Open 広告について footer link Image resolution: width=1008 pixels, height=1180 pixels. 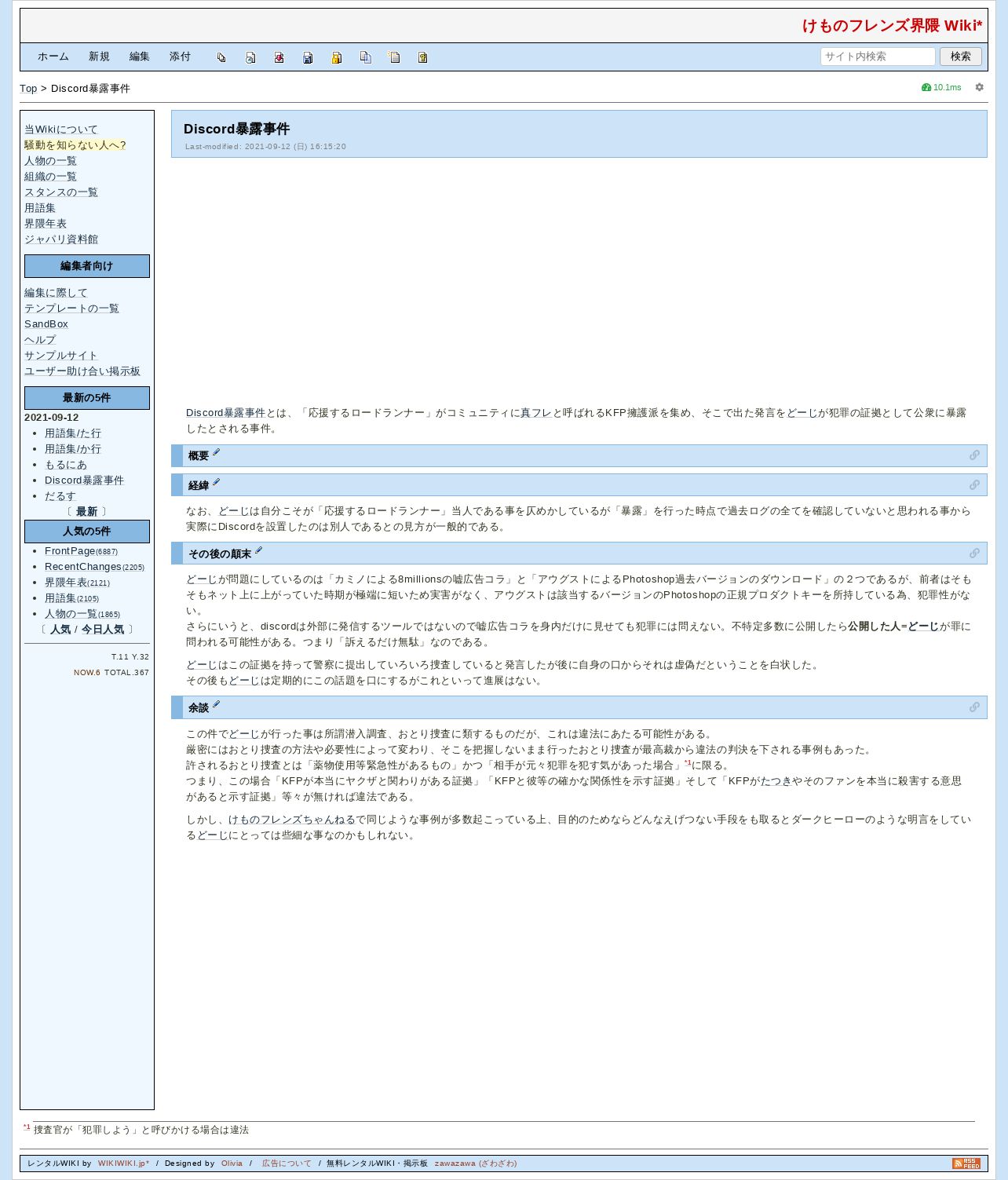[x=287, y=1164]
